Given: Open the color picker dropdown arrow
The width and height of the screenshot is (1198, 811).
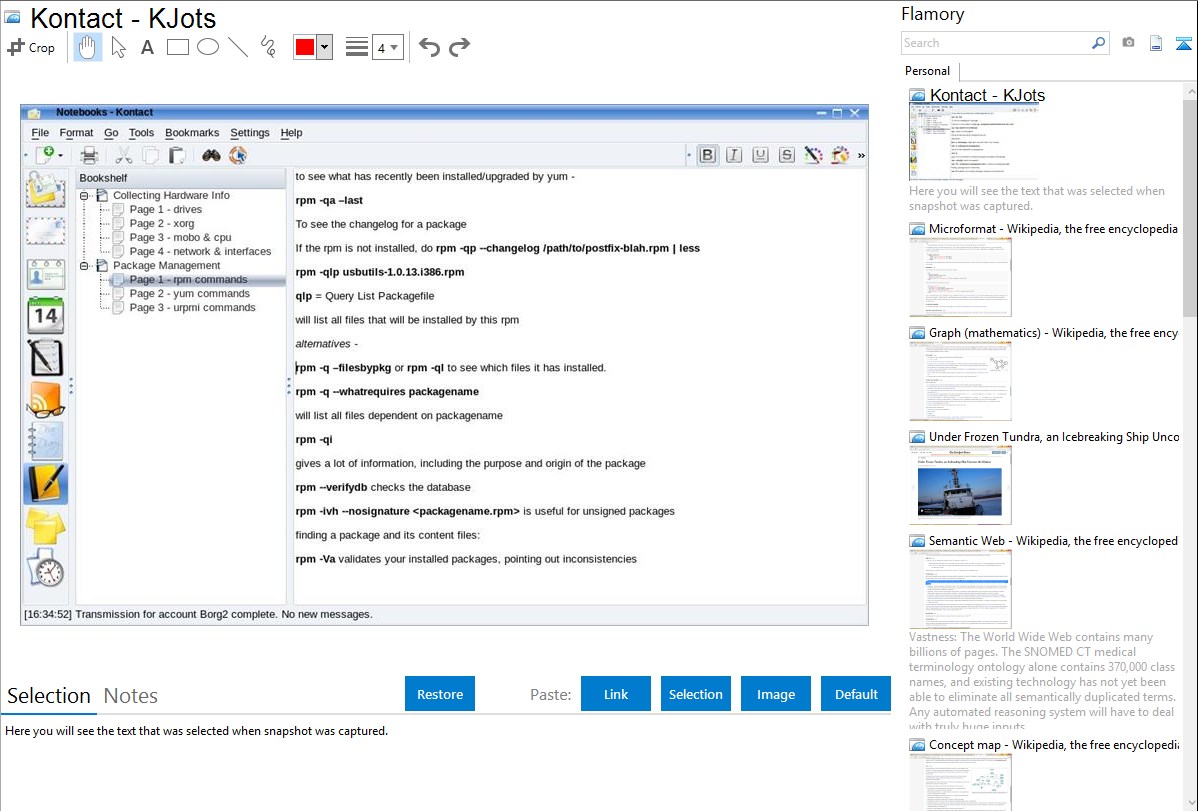Looking at the screenshot, I should pos(324,47).
